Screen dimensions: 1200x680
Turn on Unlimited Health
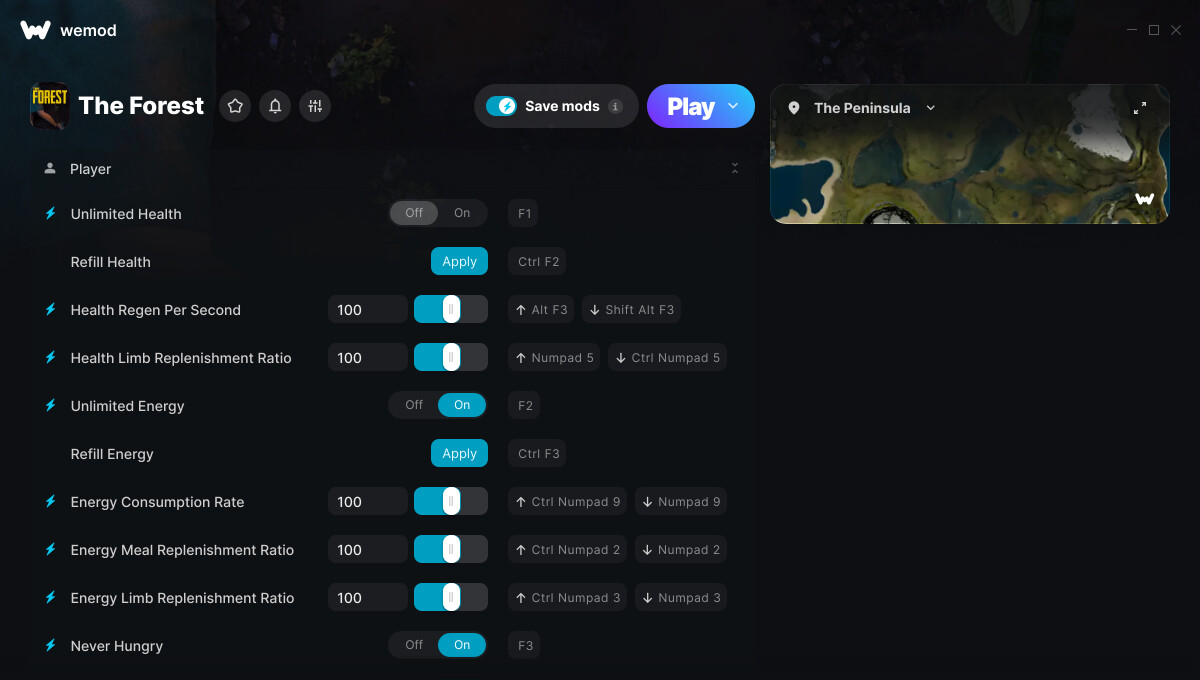pyautogui.click(x=462, y=213)
